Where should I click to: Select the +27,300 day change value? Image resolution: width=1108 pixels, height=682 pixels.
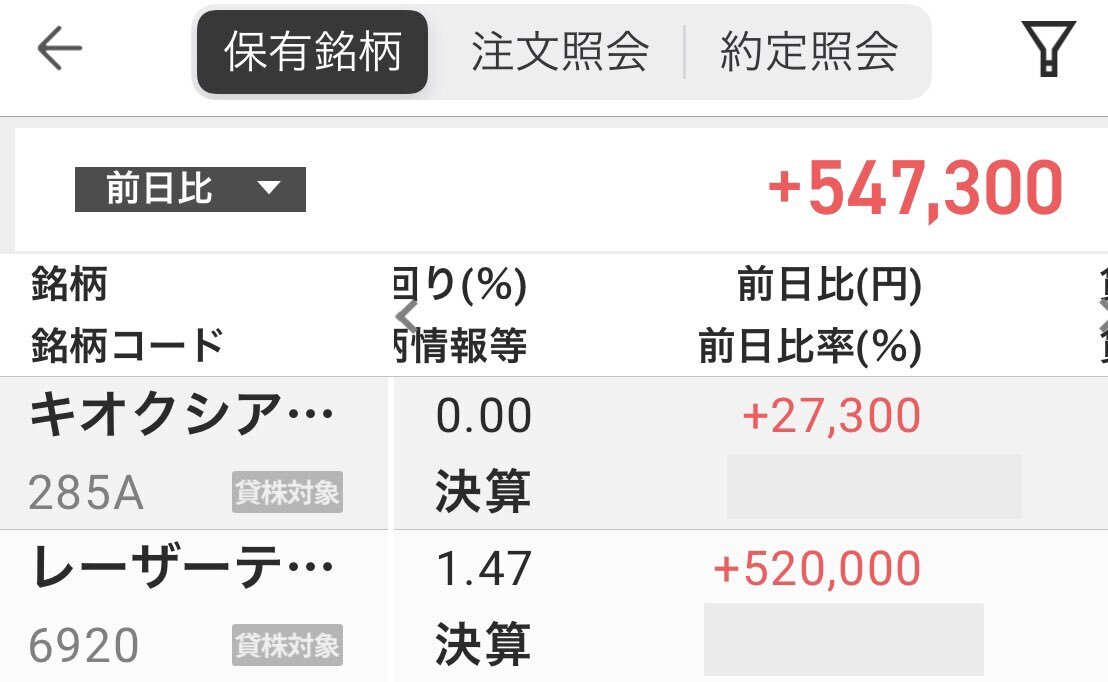[832, 416]
